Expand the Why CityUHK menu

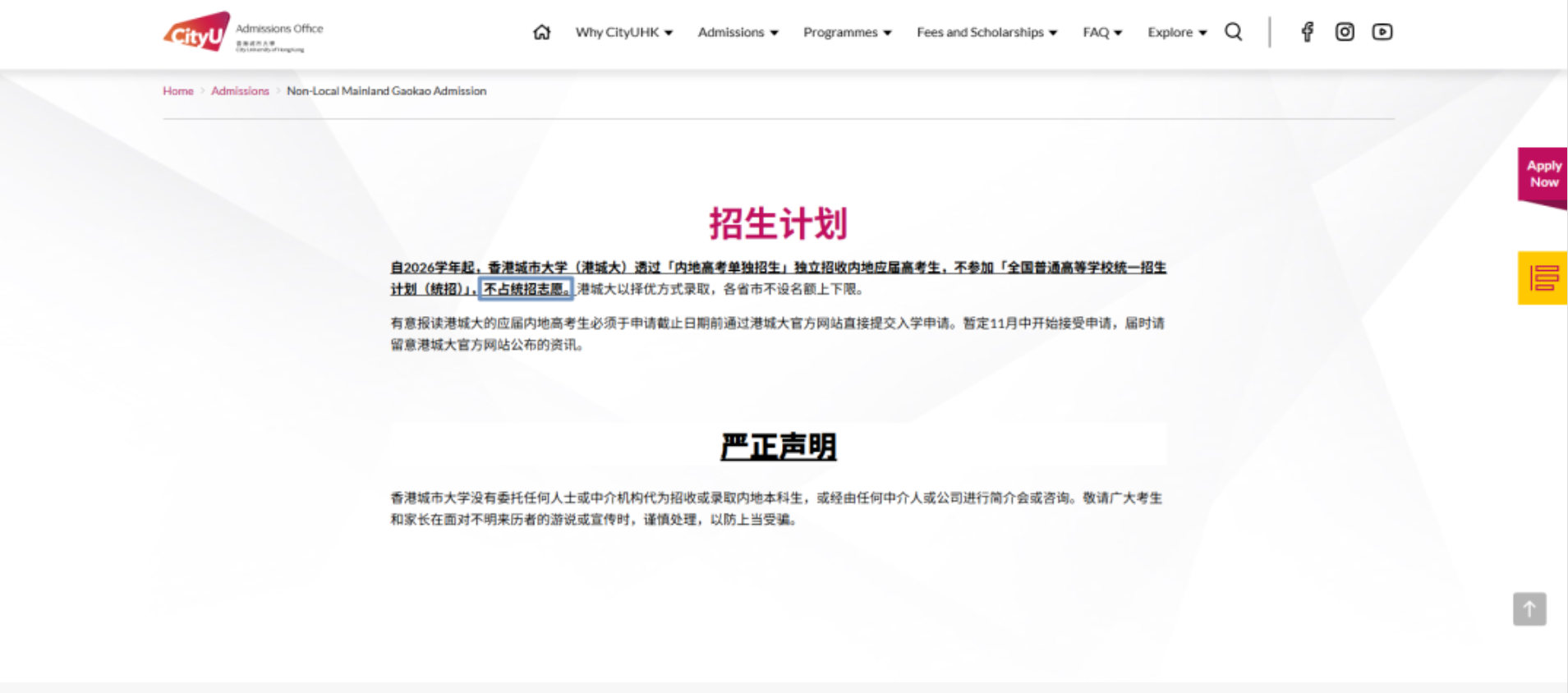pos(623,32)
